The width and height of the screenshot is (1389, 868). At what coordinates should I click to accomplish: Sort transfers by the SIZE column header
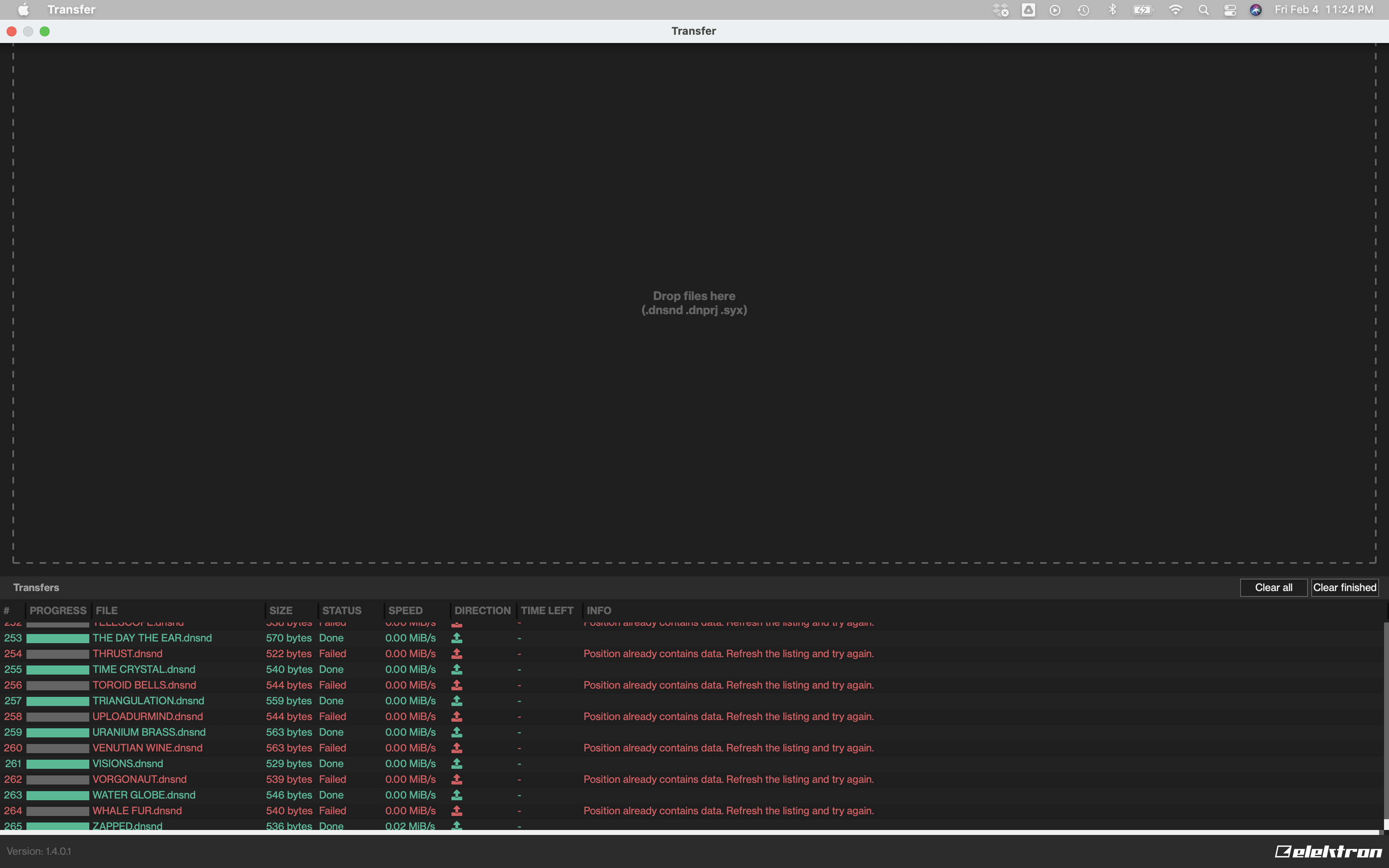coord(281,610)
